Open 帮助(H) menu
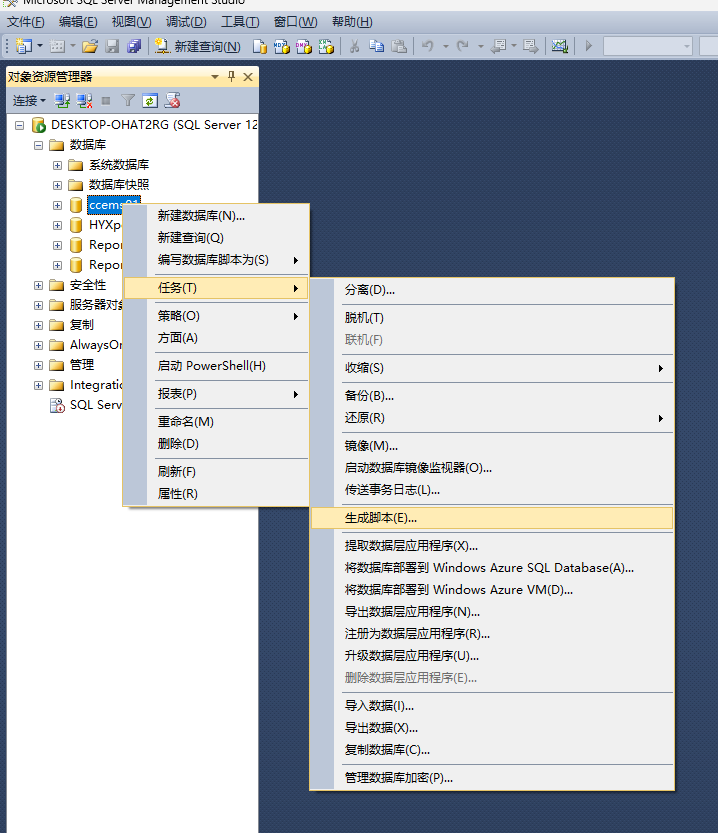 tap(352, 22)
